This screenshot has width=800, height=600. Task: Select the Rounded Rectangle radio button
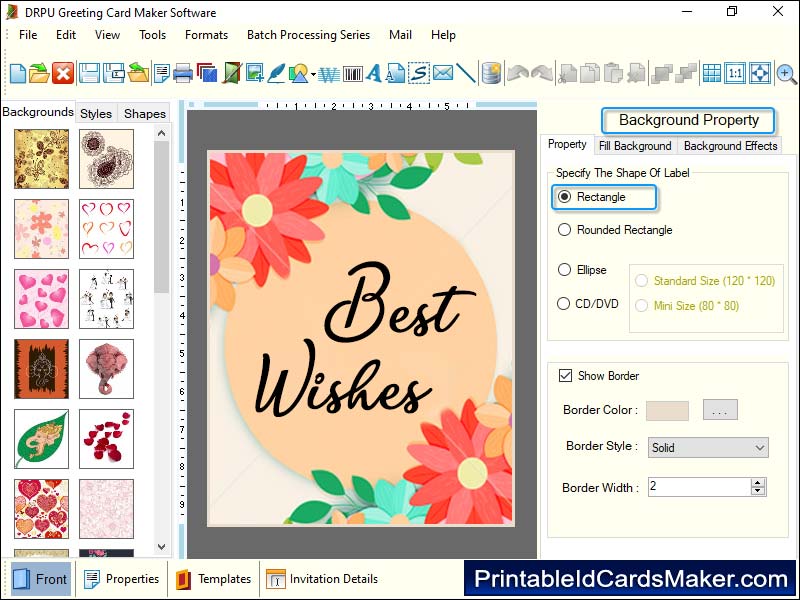(x=565, y=230)
